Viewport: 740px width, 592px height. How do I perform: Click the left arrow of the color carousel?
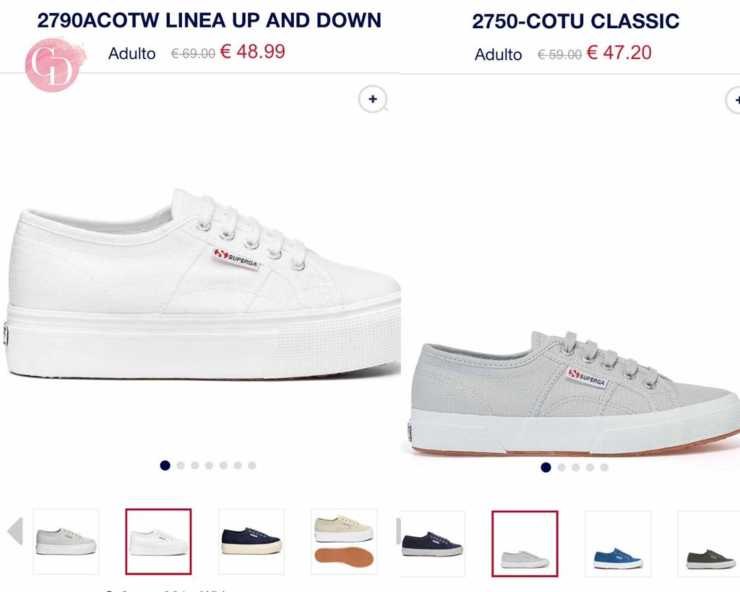[x=15, y=531]
